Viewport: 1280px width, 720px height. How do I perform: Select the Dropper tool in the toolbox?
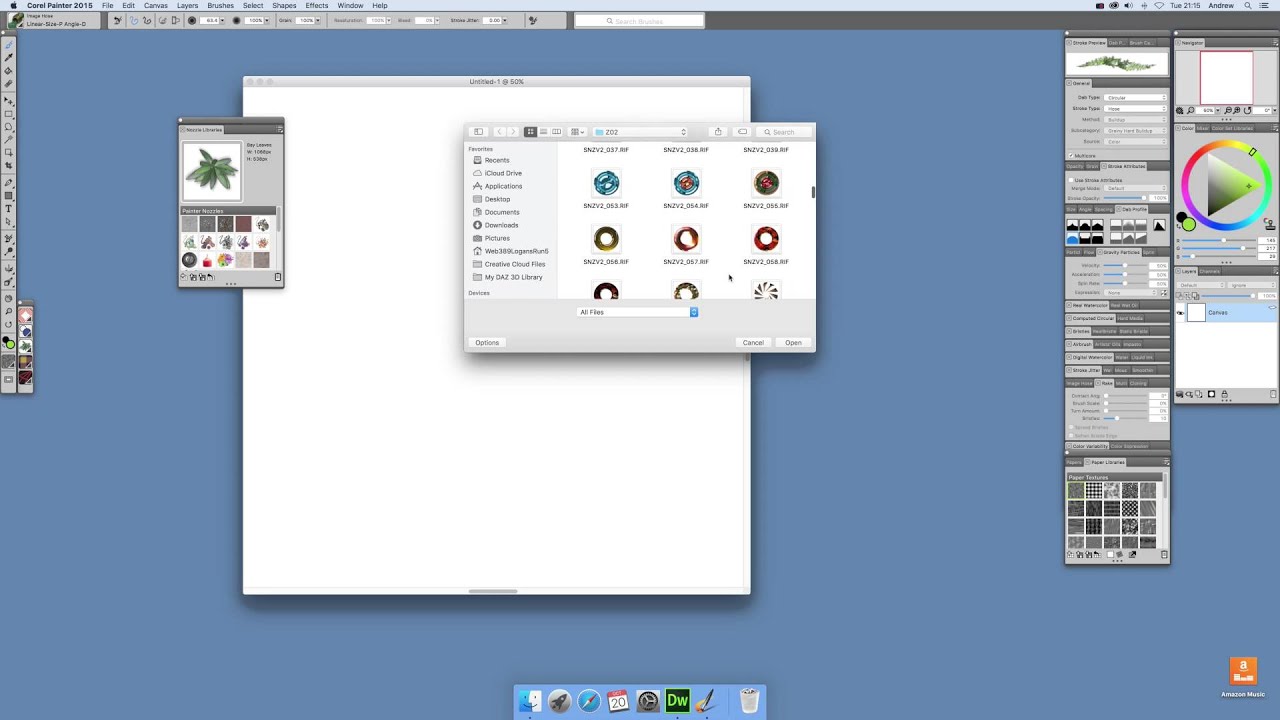coord(9,57)
